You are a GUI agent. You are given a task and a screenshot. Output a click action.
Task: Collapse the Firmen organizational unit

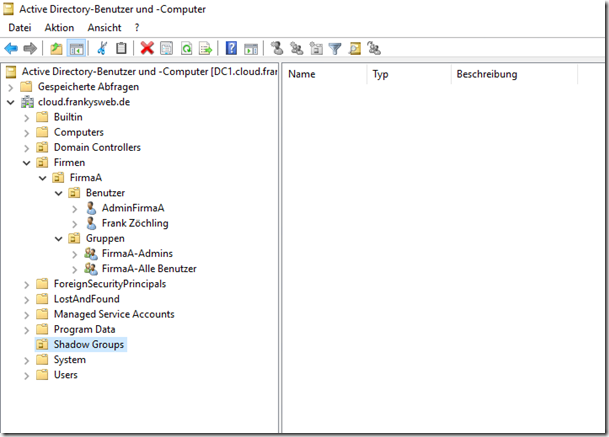click(27, 162)
